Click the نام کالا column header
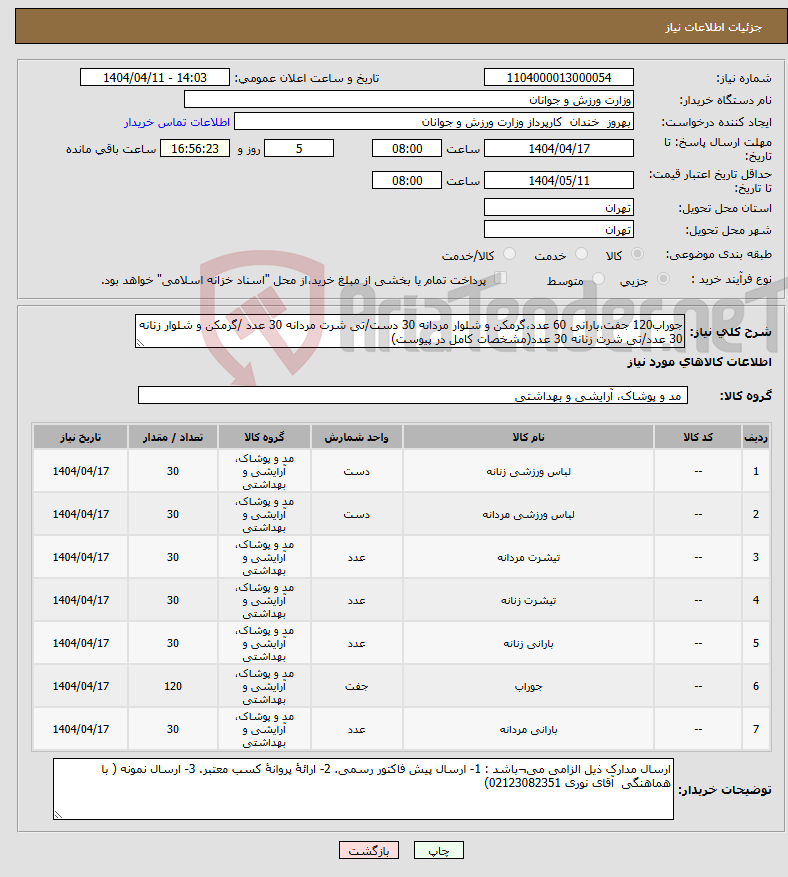Image resolution: width=788 pixels, height=877 pixels. pyautogui.click(x=528, y=437)
